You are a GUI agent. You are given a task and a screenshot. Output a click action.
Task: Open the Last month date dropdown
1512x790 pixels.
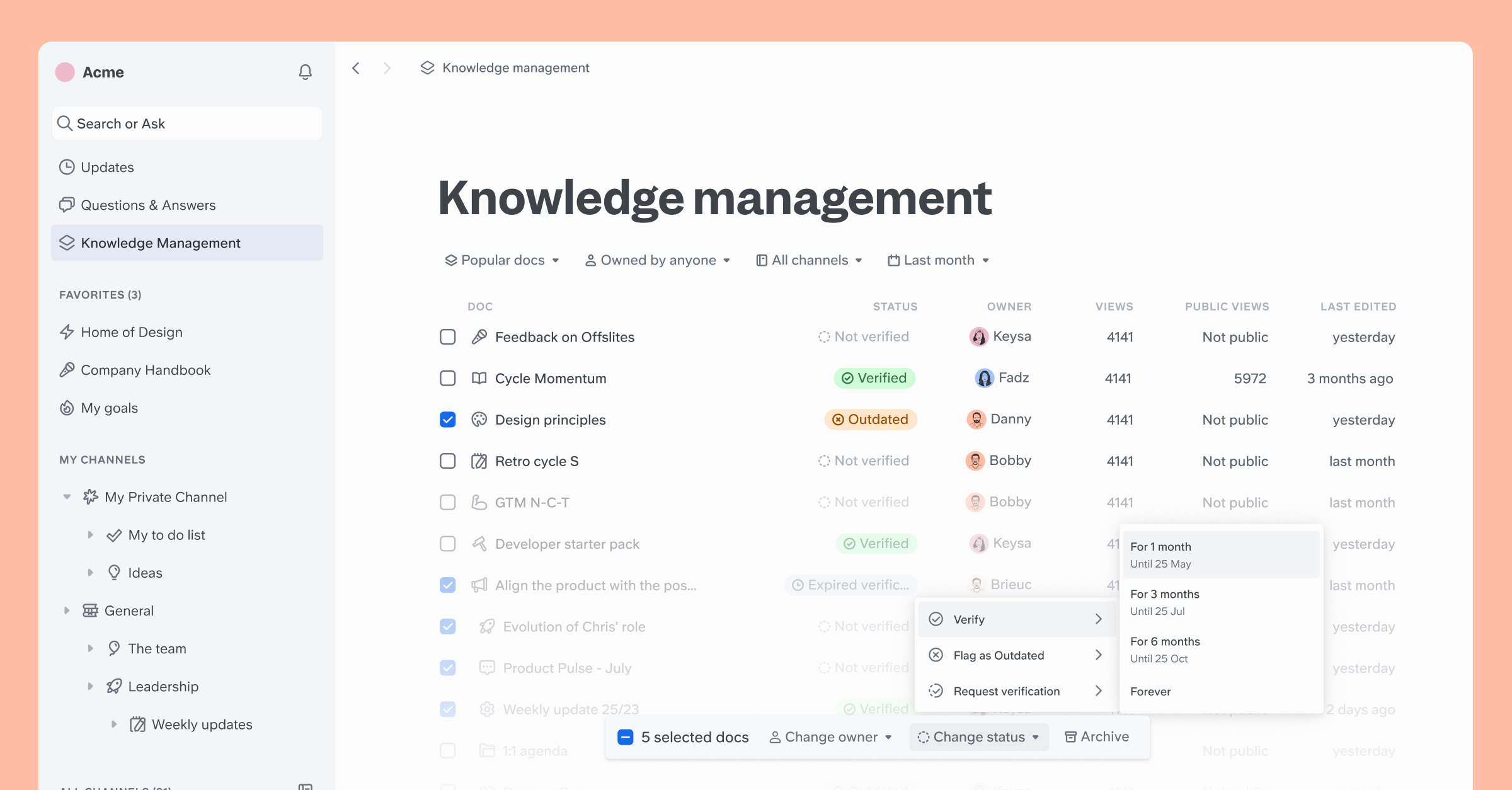tap(939, 260)
